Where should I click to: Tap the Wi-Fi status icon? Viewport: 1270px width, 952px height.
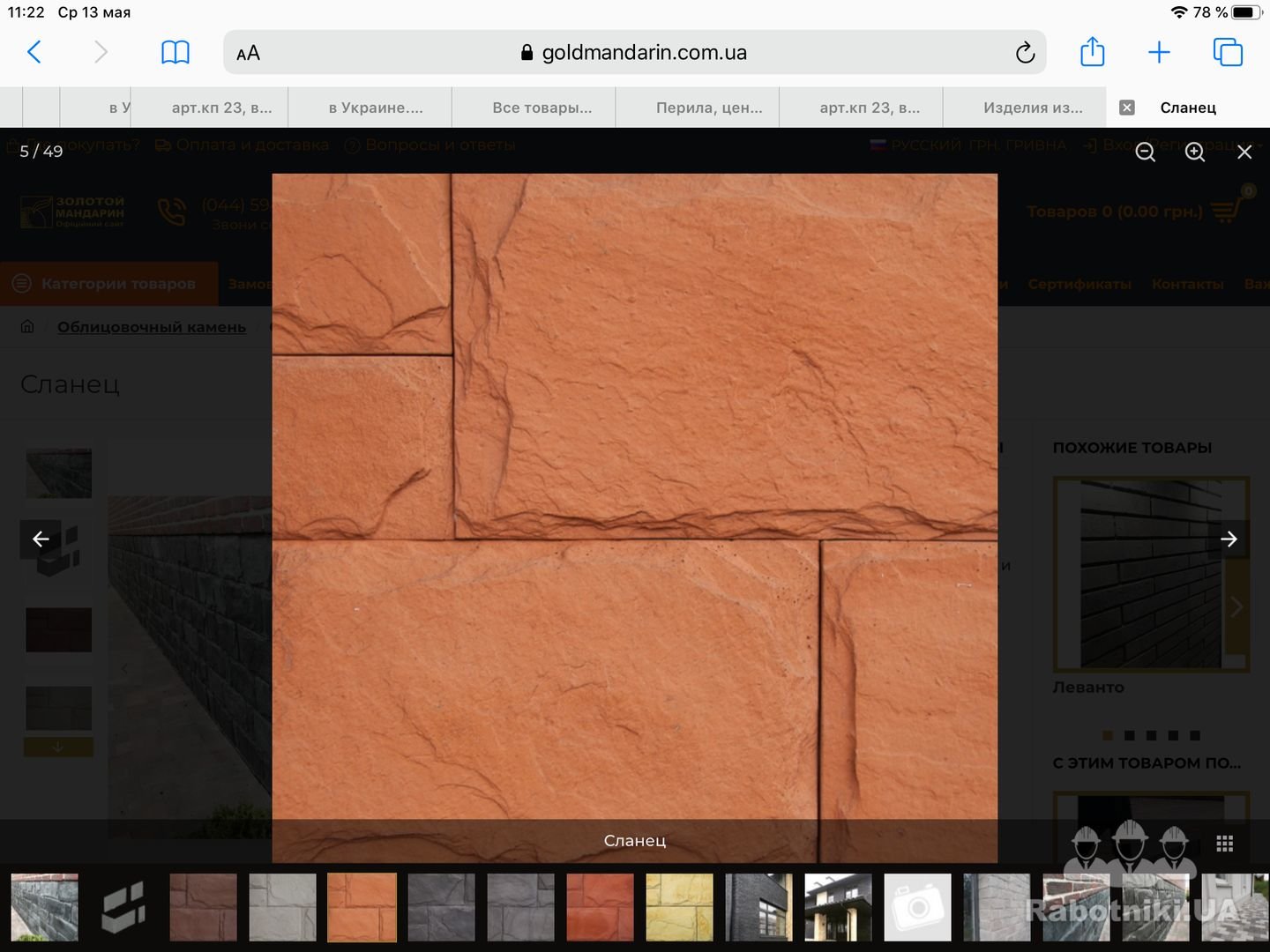(x=1179, y=12)
